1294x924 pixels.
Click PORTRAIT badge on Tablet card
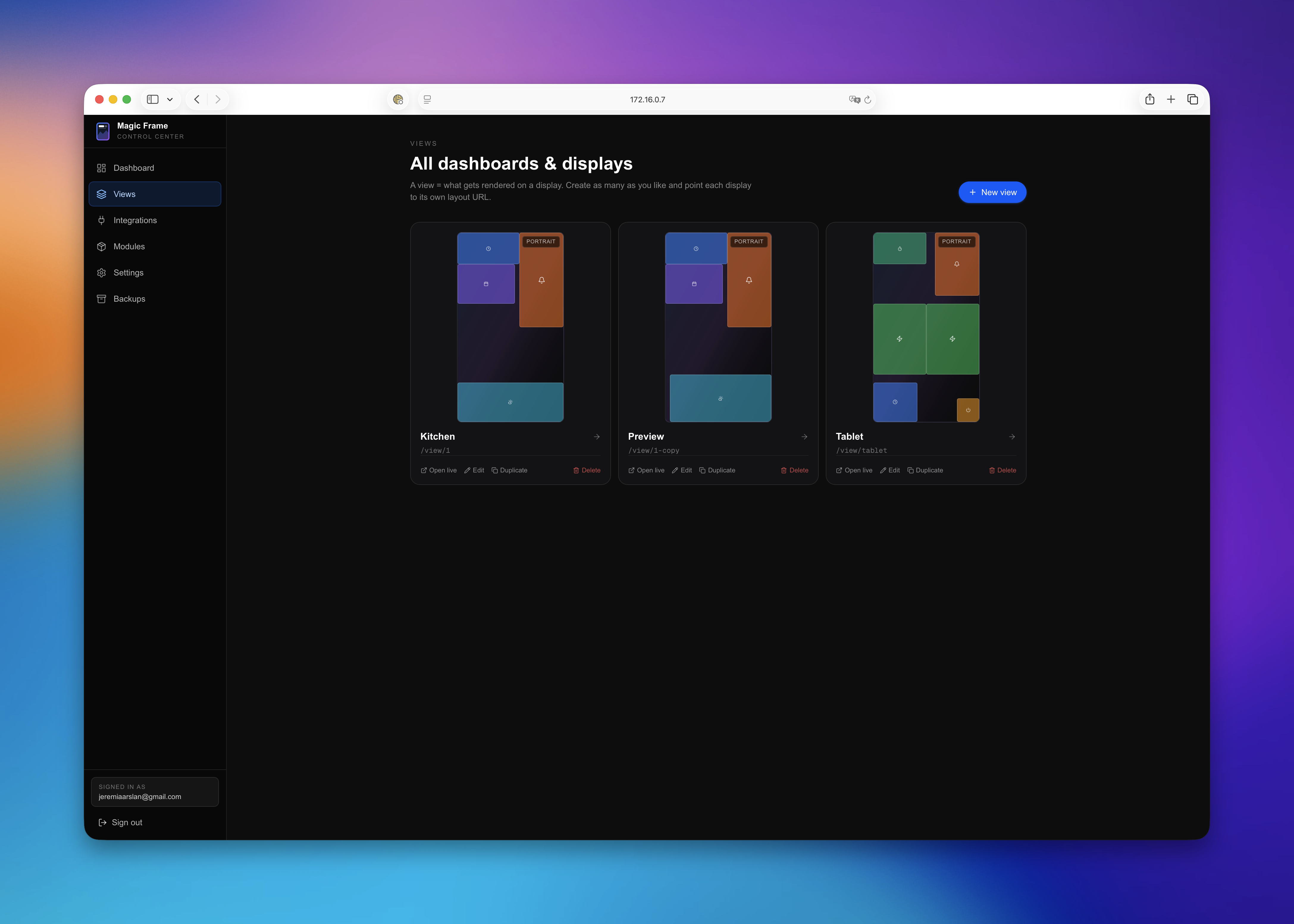[957, 241]
